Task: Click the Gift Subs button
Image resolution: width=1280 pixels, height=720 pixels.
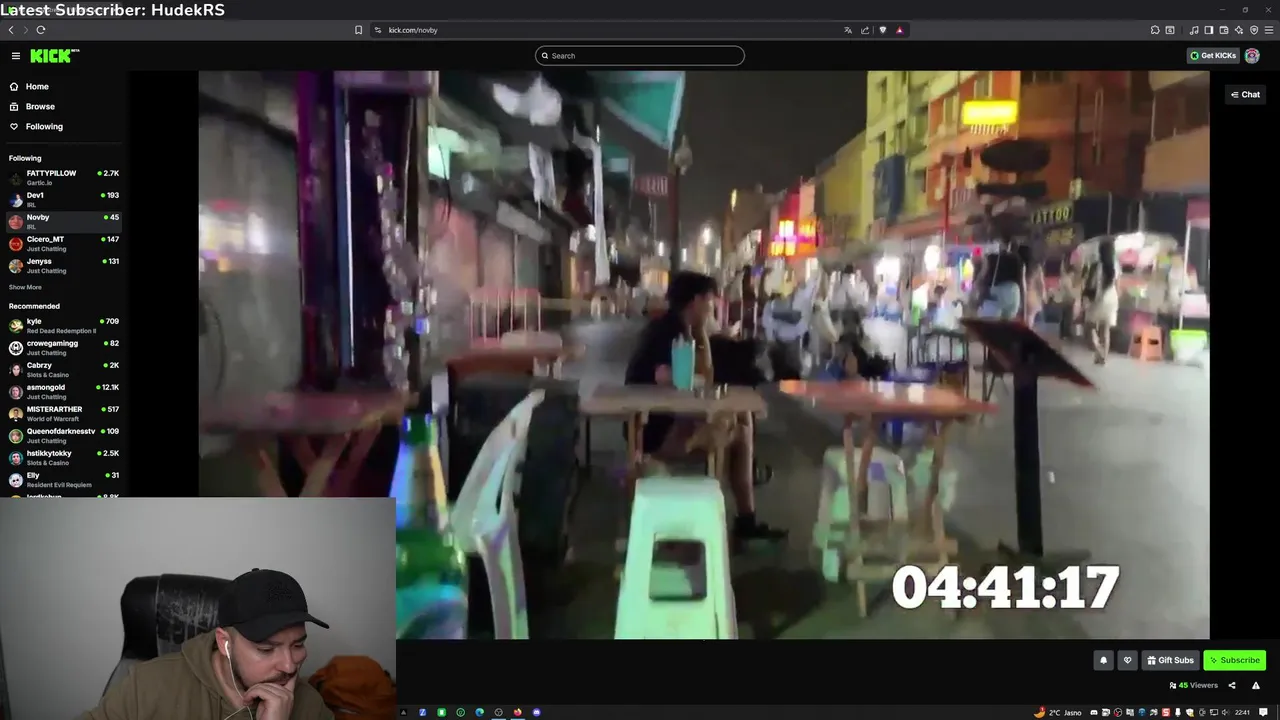Action: (1171, 660)
